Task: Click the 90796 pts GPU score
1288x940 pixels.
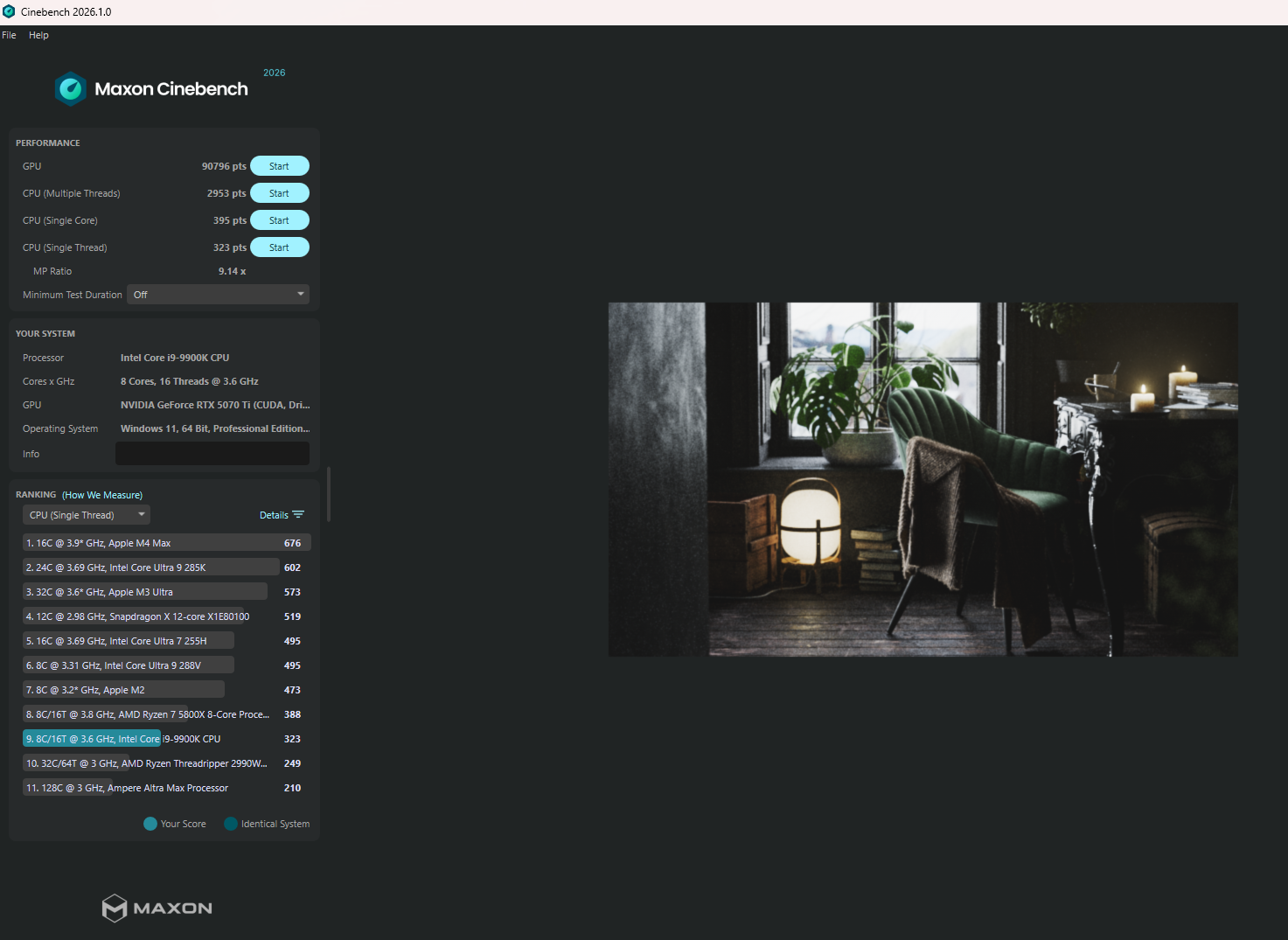Action: (x=224, y=166)
